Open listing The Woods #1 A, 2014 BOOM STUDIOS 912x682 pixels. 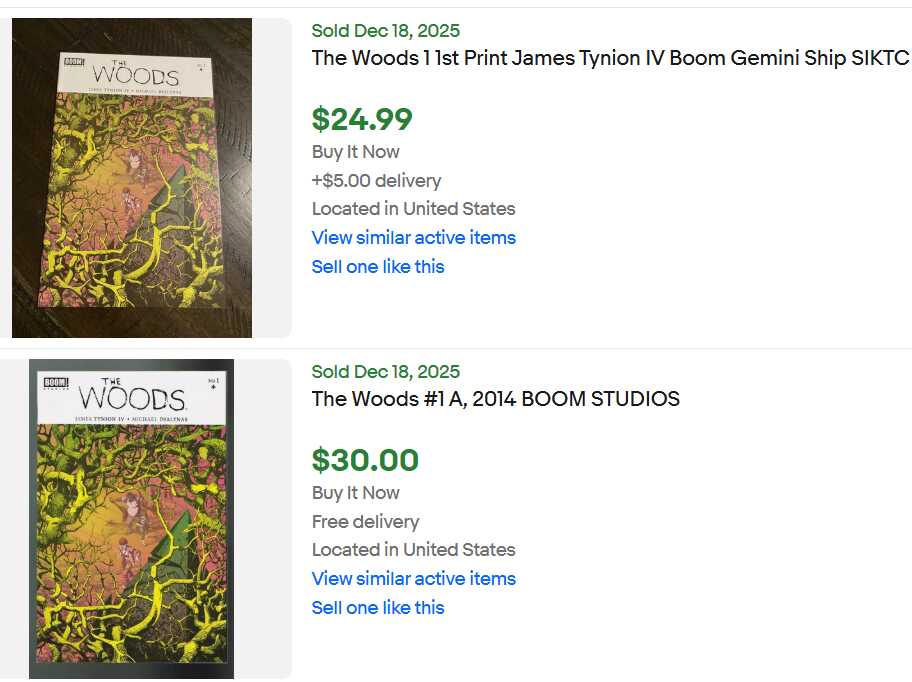click(495, 399)
